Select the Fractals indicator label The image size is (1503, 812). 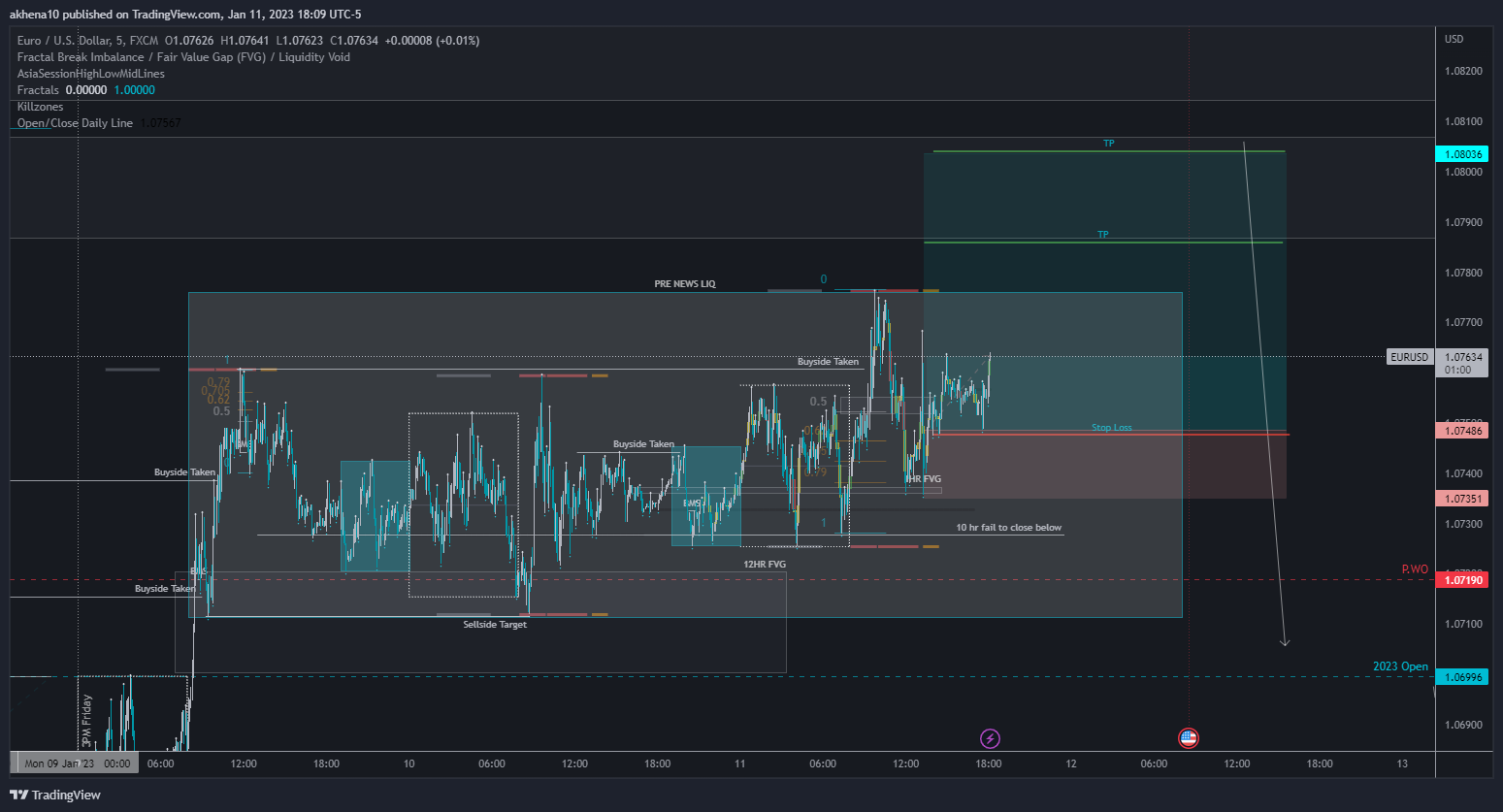point(38,90)
